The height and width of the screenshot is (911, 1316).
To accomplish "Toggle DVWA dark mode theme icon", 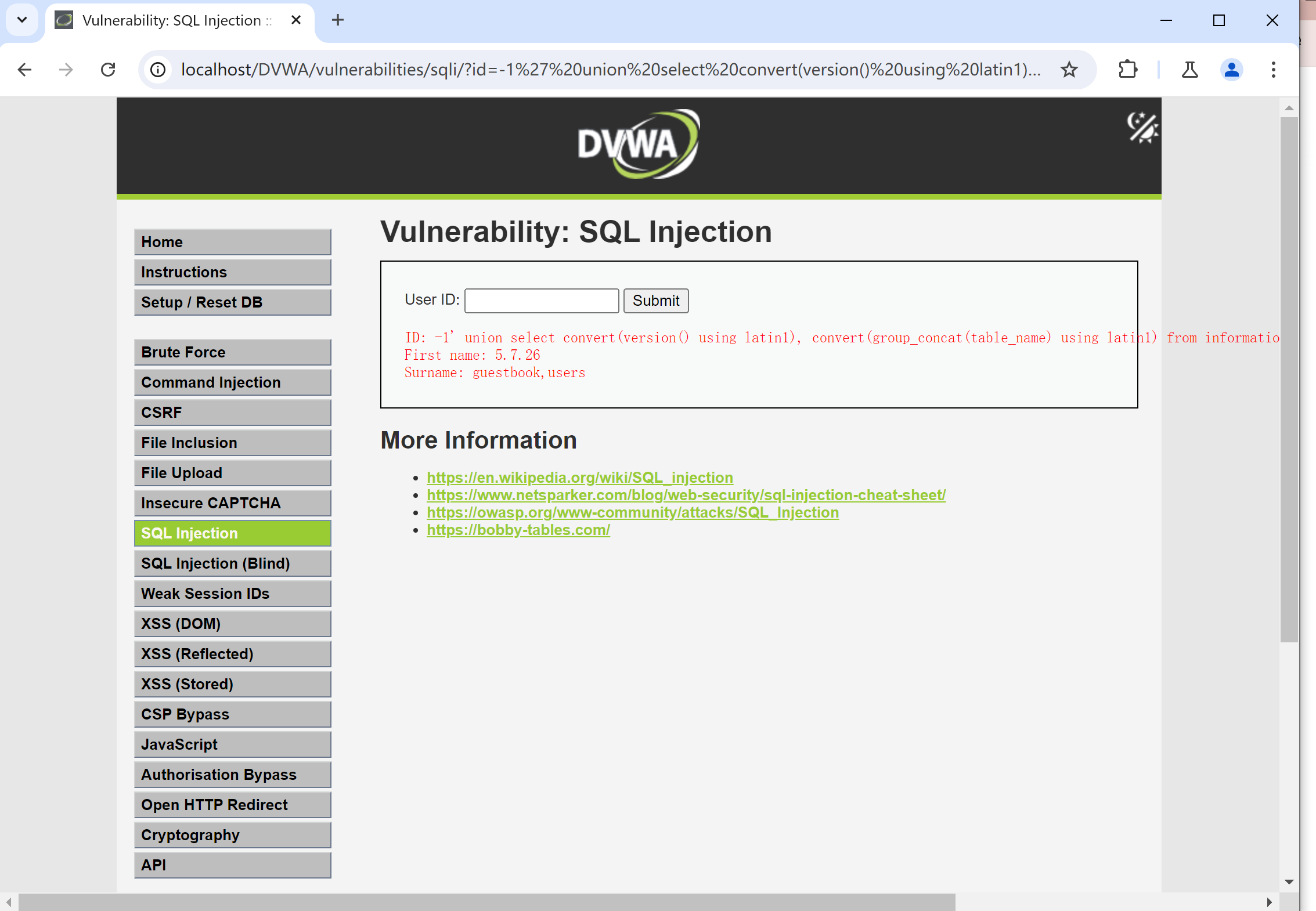I will (1142, 127).
